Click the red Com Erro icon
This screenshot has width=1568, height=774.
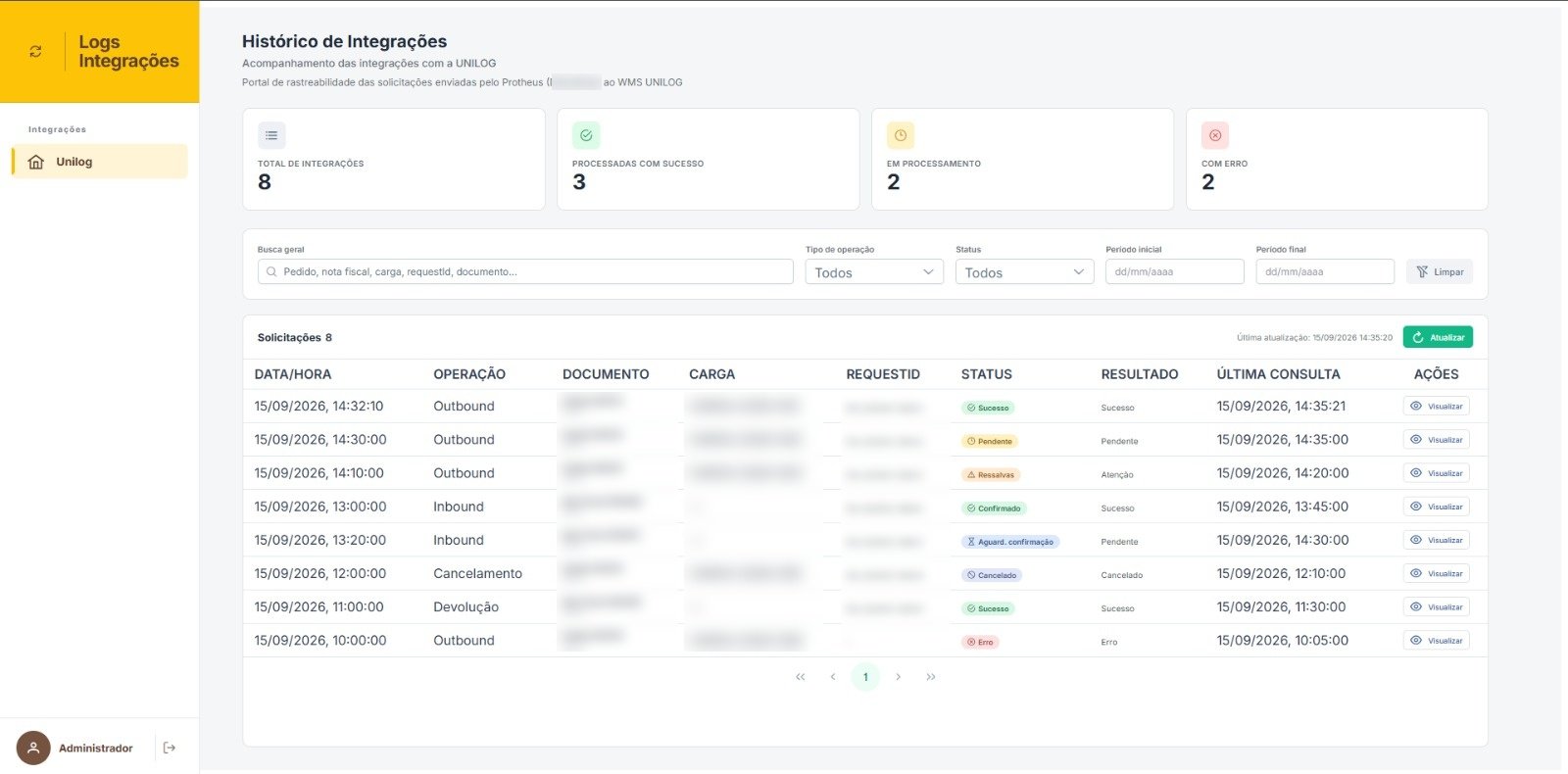pos(1215,135)
